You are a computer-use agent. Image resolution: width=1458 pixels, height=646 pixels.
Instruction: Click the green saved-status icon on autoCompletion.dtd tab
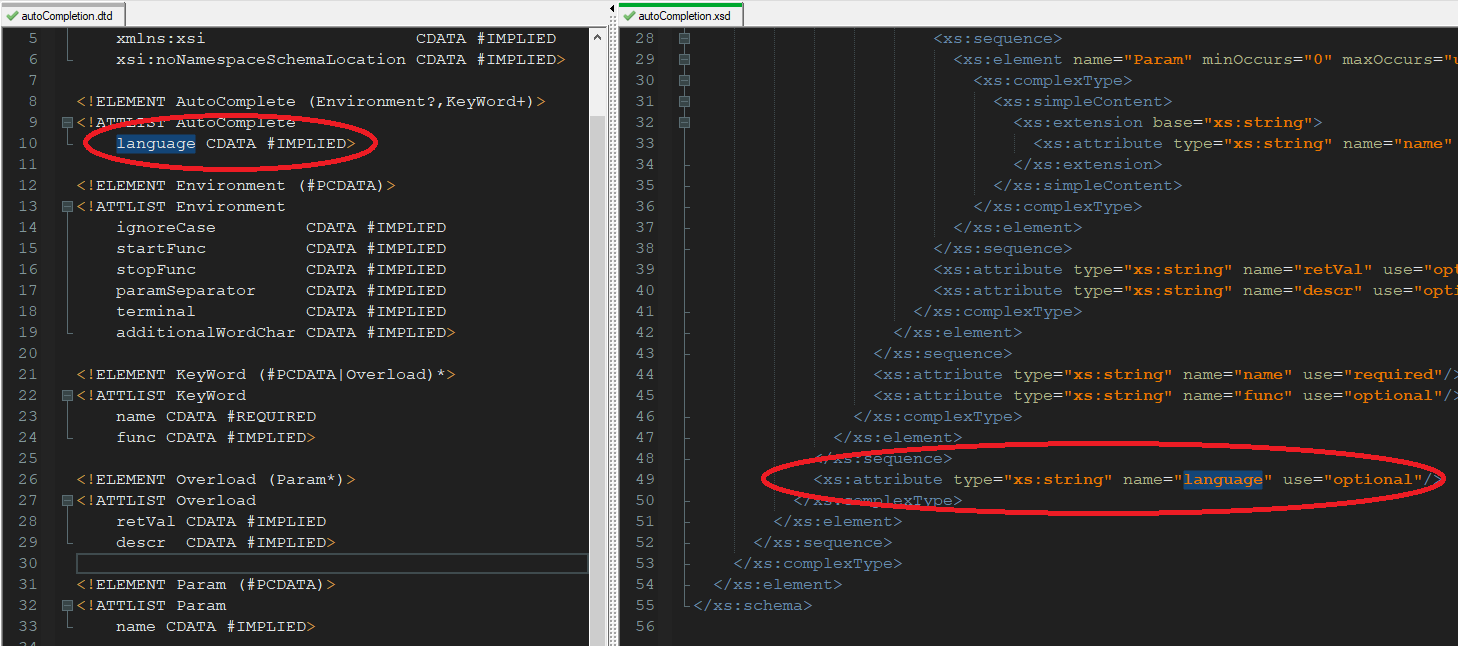pyautogui.click(x=12, y=15)
